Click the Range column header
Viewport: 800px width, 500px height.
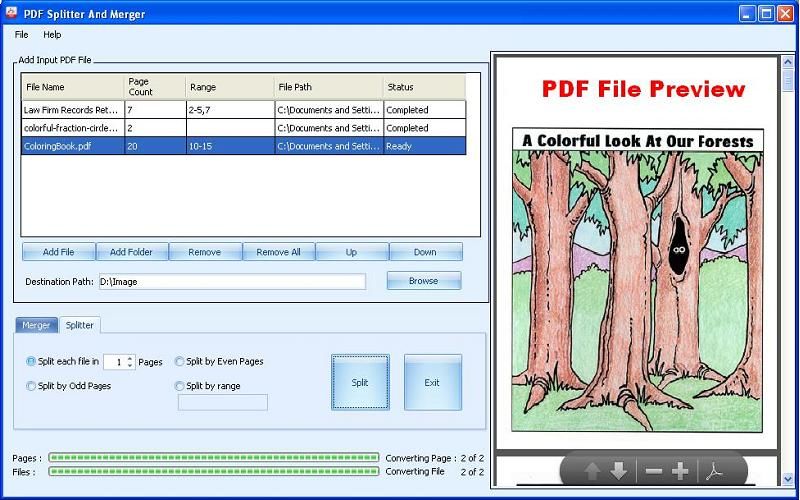(x=230, y=87)
